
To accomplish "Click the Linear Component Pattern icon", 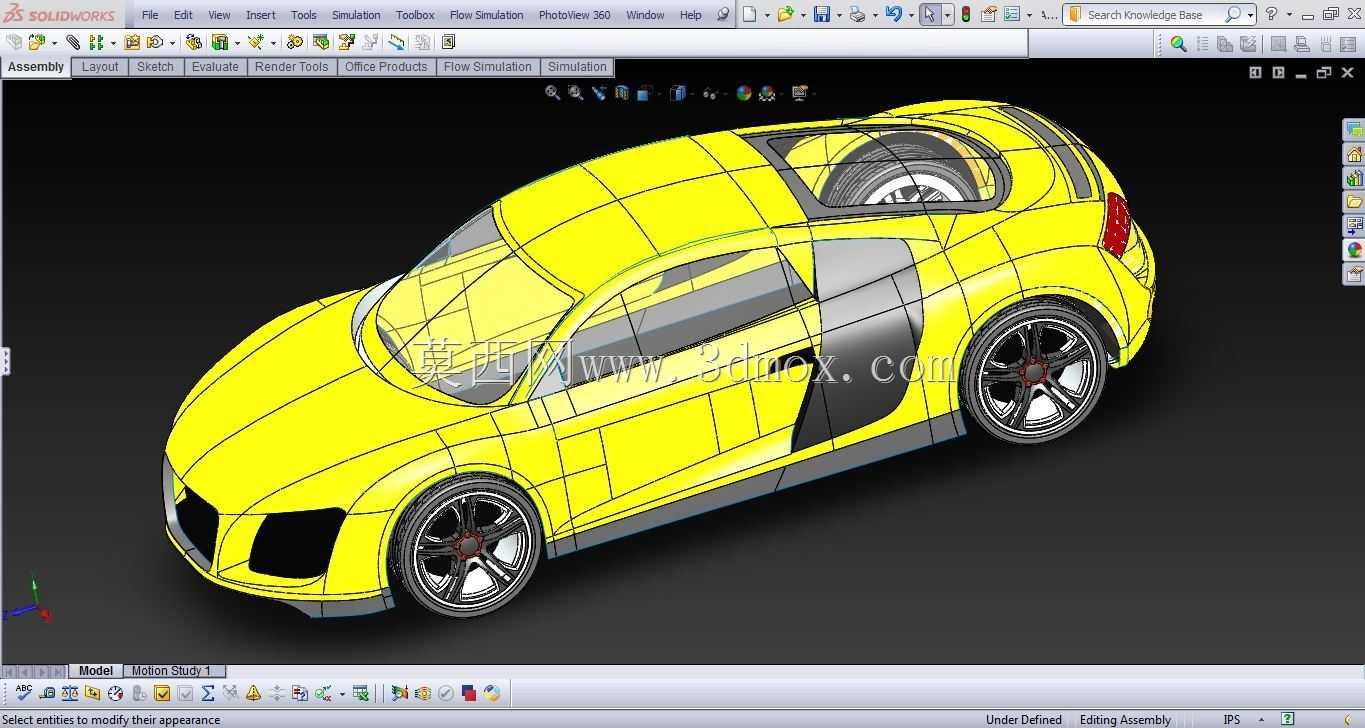I will tap(96, 42).
